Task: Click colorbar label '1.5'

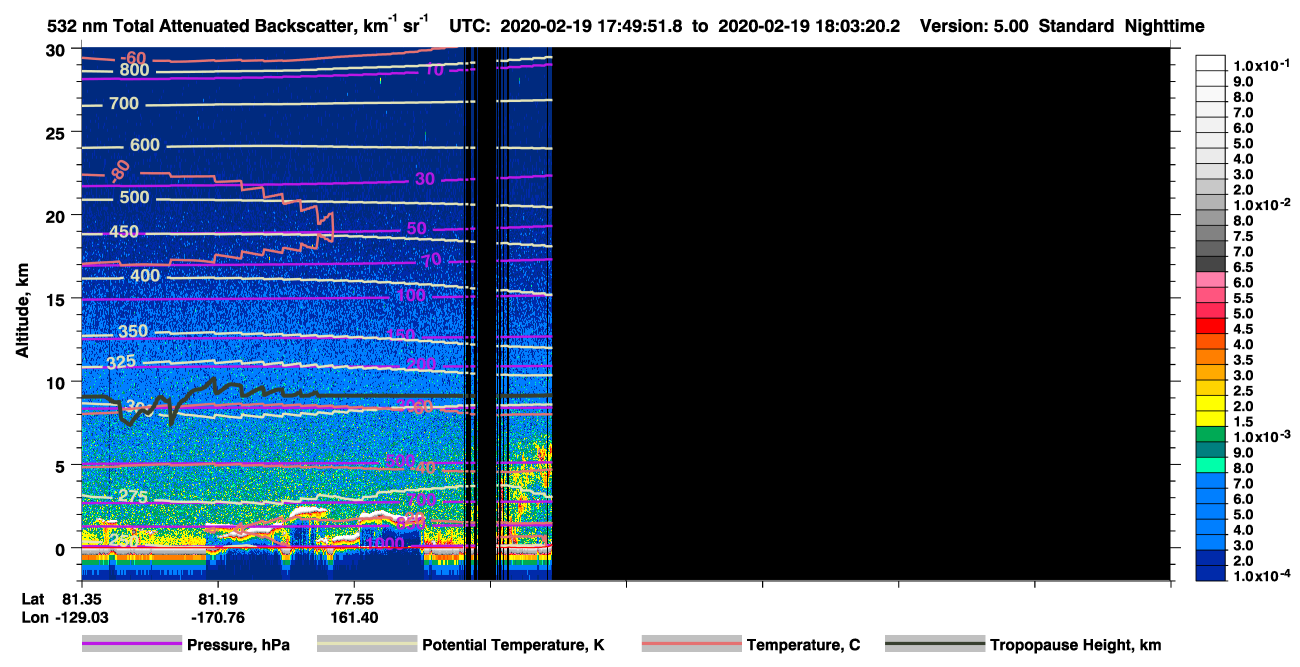Action: 1241,421
